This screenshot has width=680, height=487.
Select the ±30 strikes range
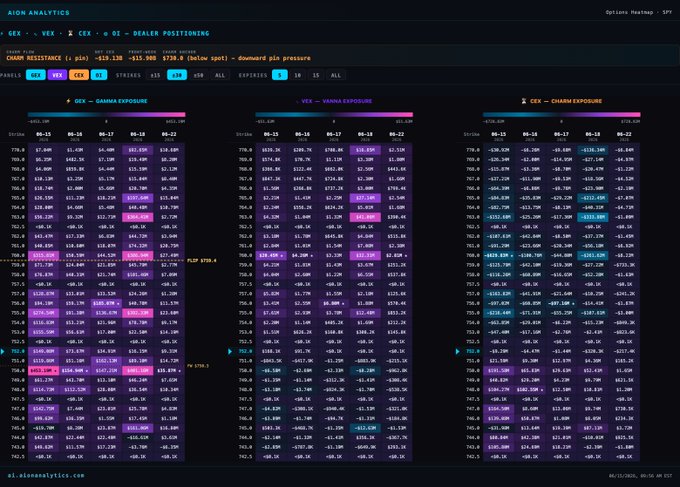tap(177, 75)
